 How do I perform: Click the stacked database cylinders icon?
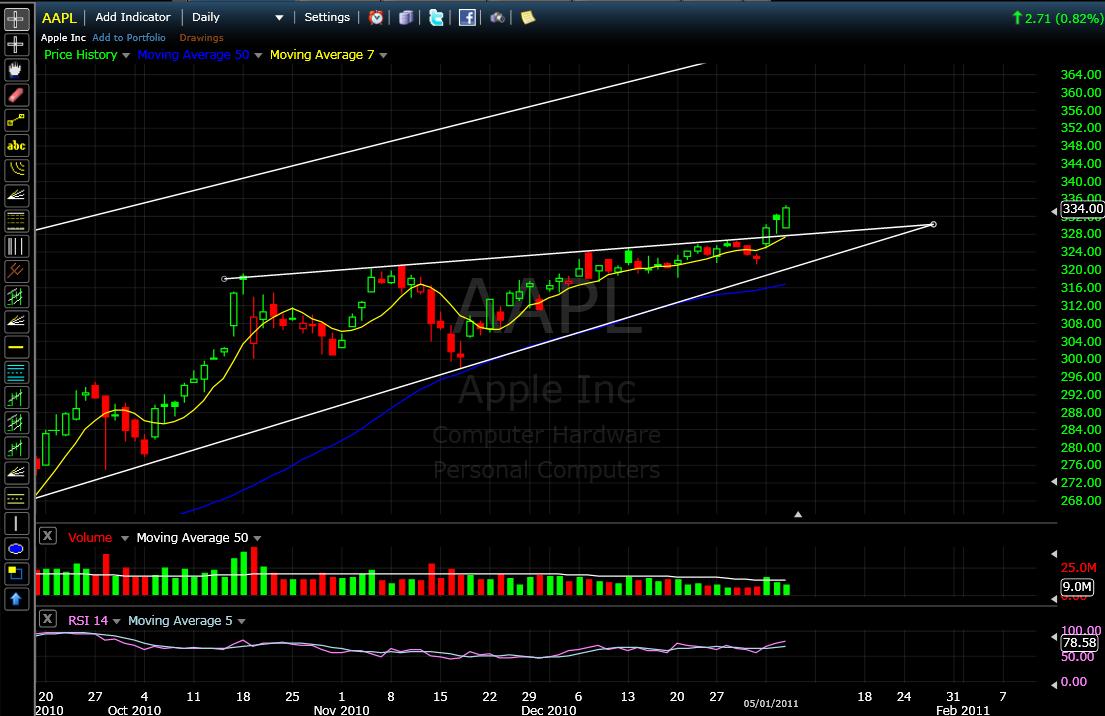pyautogui.click(x=406, y=18)
